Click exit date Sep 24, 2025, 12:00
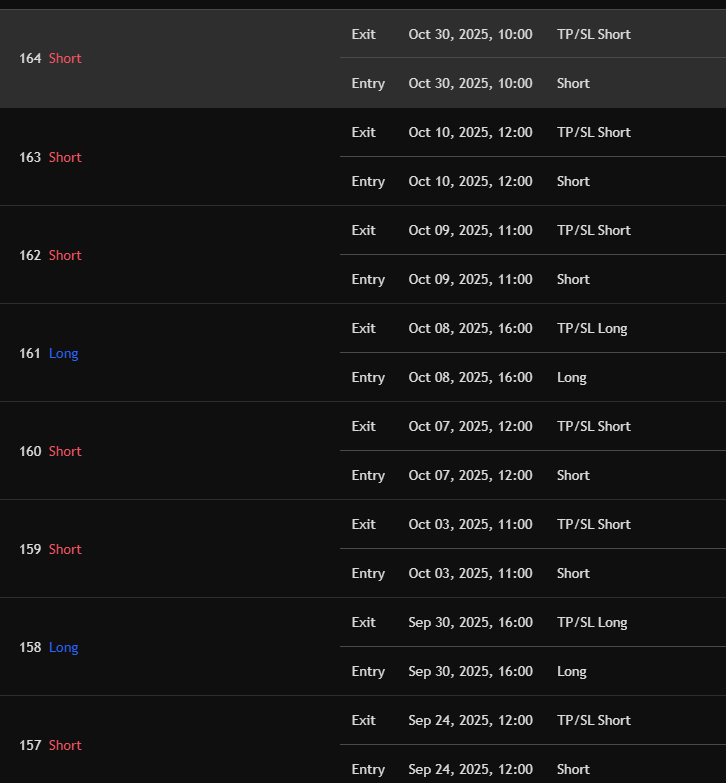Image resolution: width=726 pixels, height=783 pixels. point(470,720)
